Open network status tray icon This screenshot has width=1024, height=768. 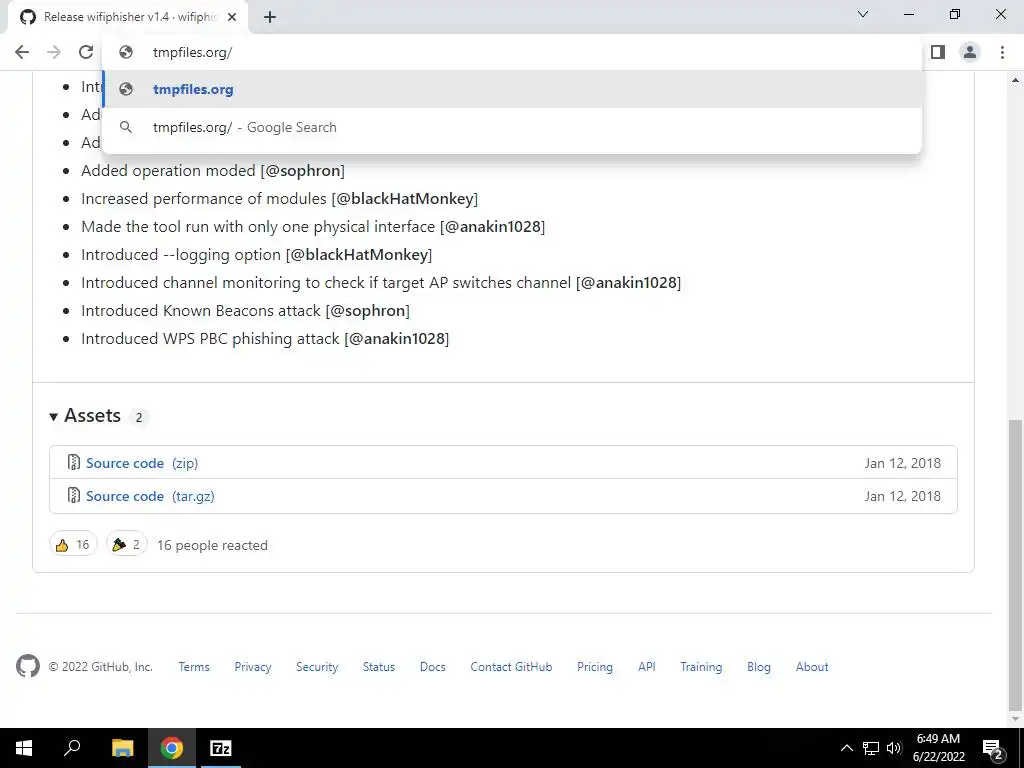[871, 748]
